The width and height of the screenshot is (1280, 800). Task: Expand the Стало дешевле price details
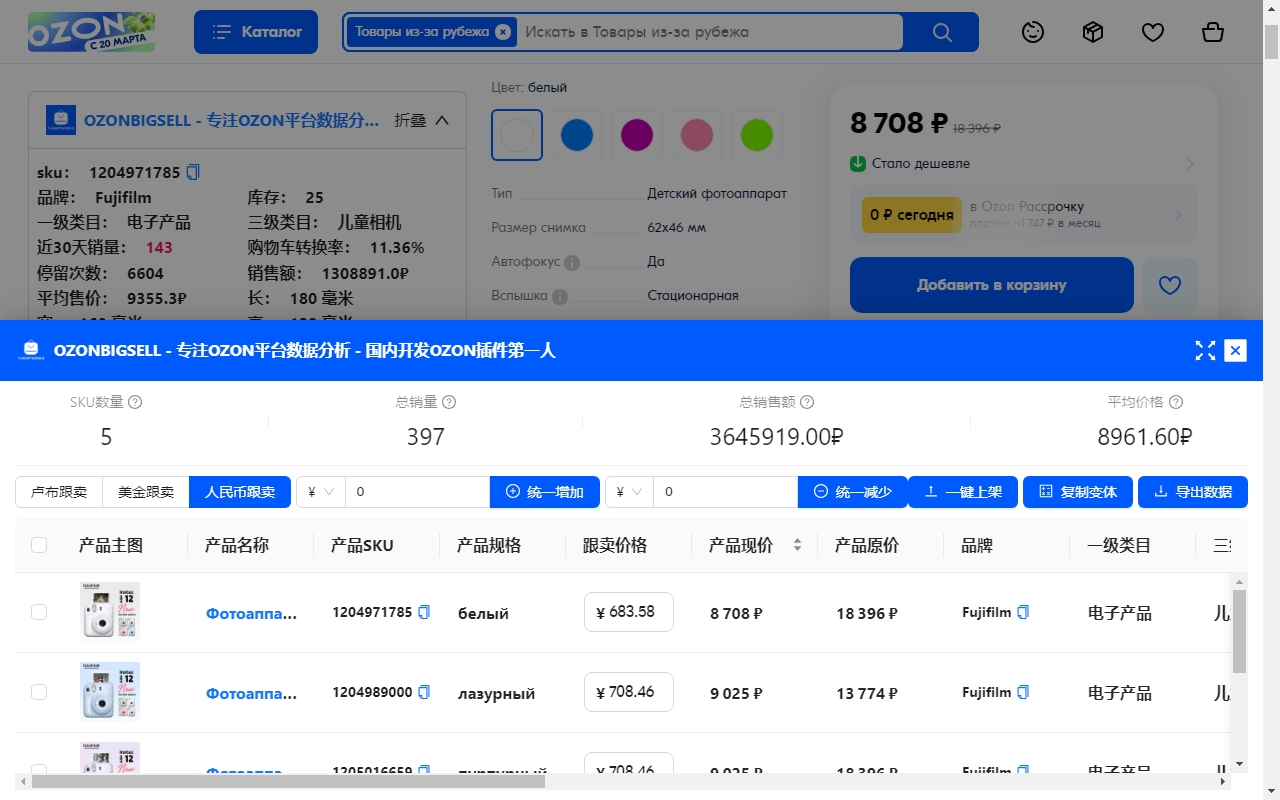(x=1023, y=163)
